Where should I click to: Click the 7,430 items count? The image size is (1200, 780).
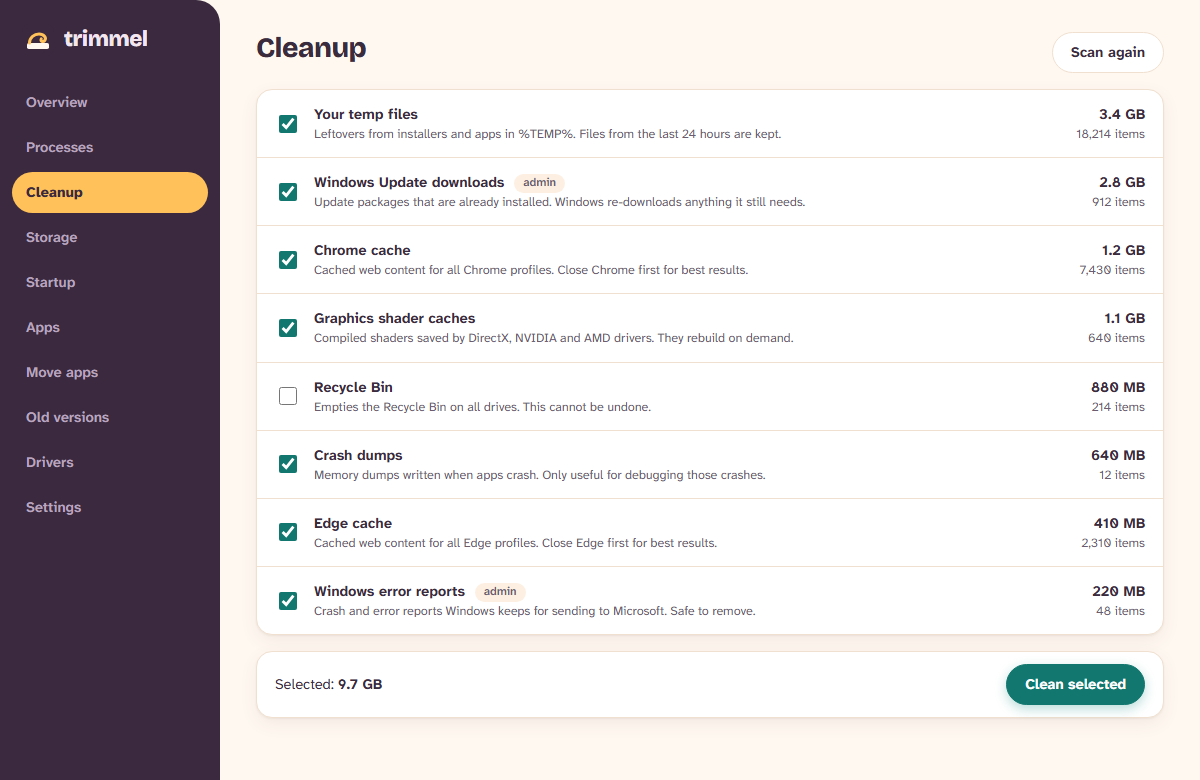1112,270
